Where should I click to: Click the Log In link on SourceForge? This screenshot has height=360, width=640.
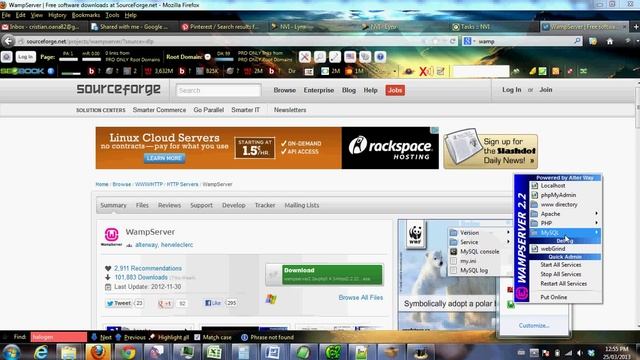tap(511, 90)
